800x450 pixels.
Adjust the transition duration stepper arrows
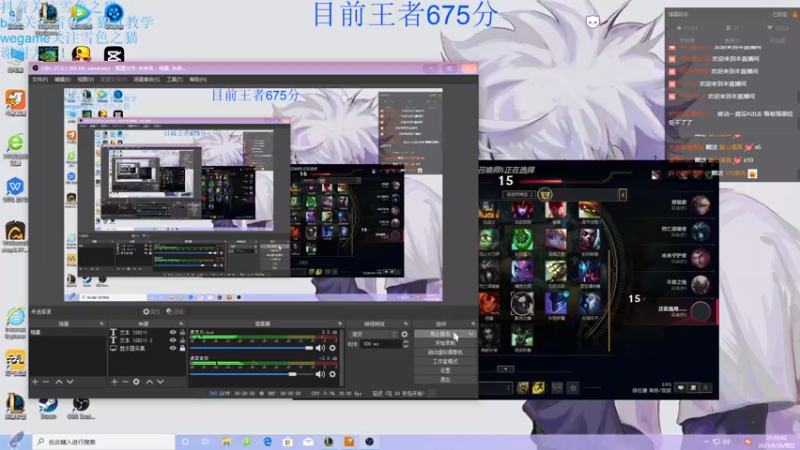405,344
